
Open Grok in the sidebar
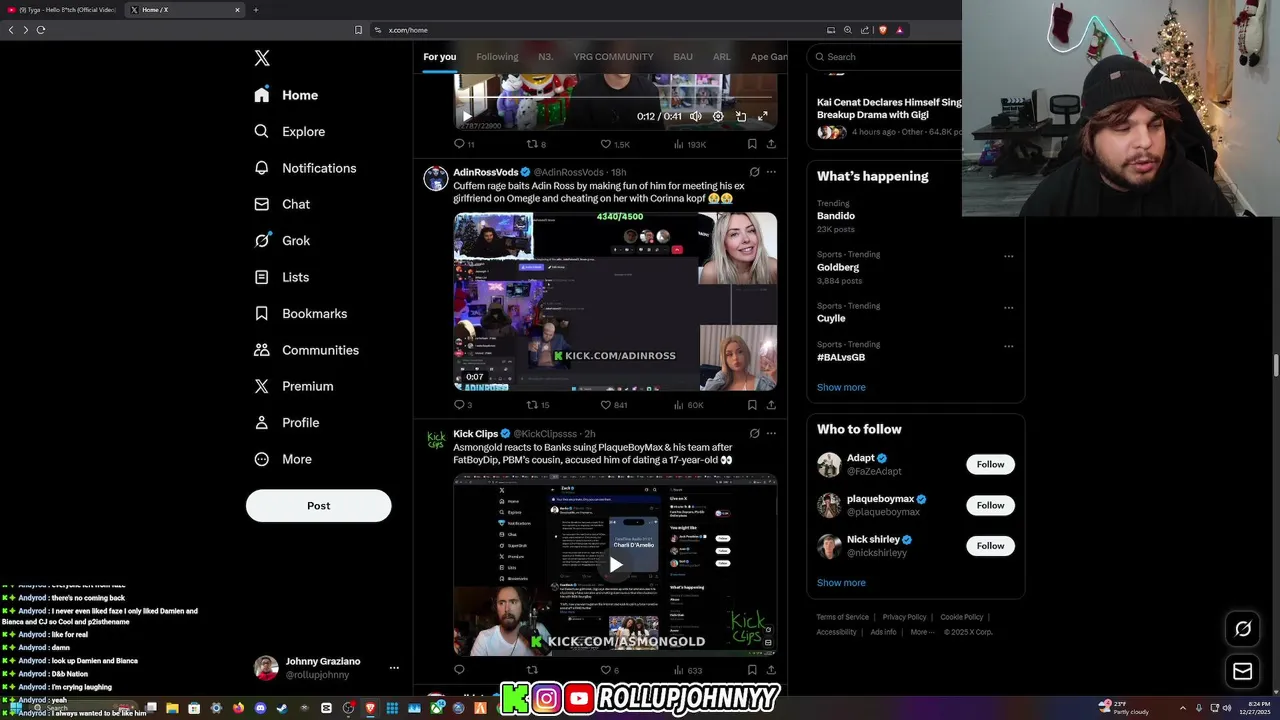[282, 240]
